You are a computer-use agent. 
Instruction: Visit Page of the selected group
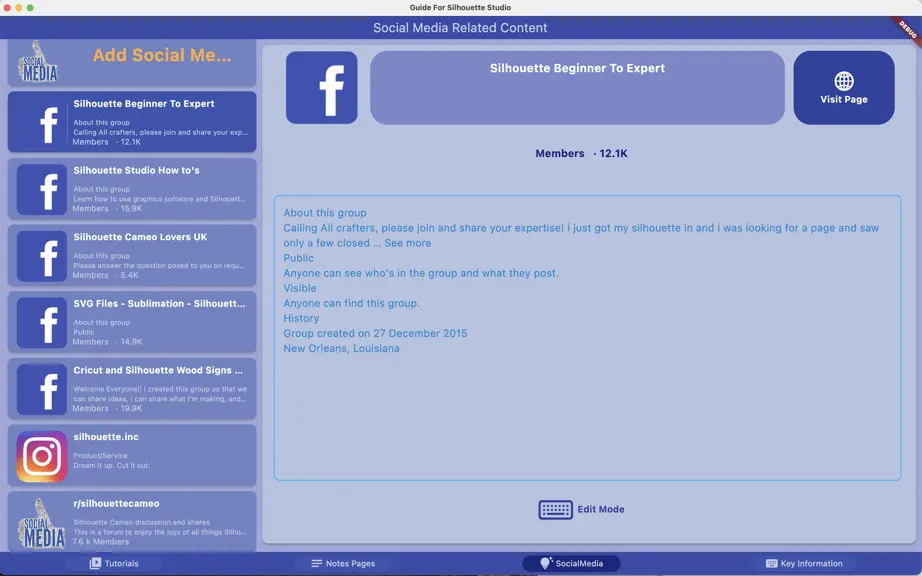(x=844, y=88)
